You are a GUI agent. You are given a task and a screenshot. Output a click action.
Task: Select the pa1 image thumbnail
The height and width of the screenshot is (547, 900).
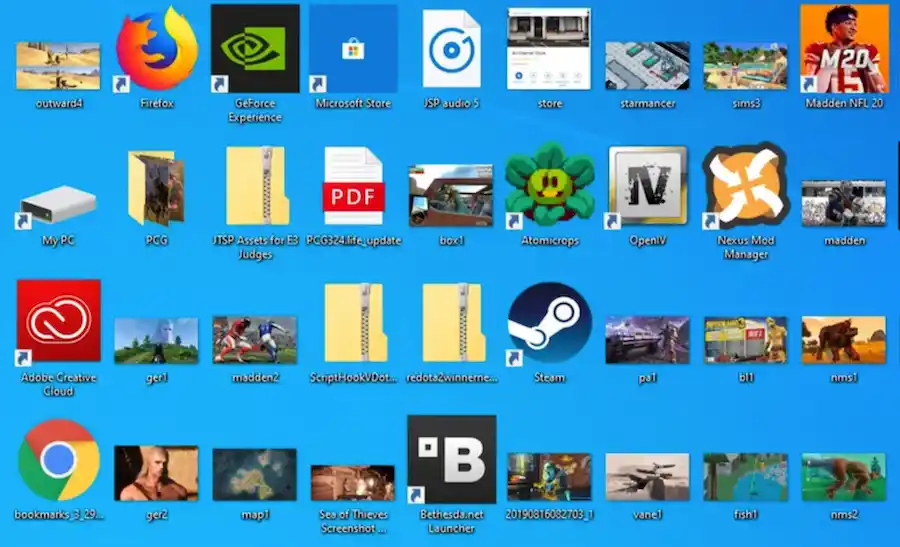point(647,340)
